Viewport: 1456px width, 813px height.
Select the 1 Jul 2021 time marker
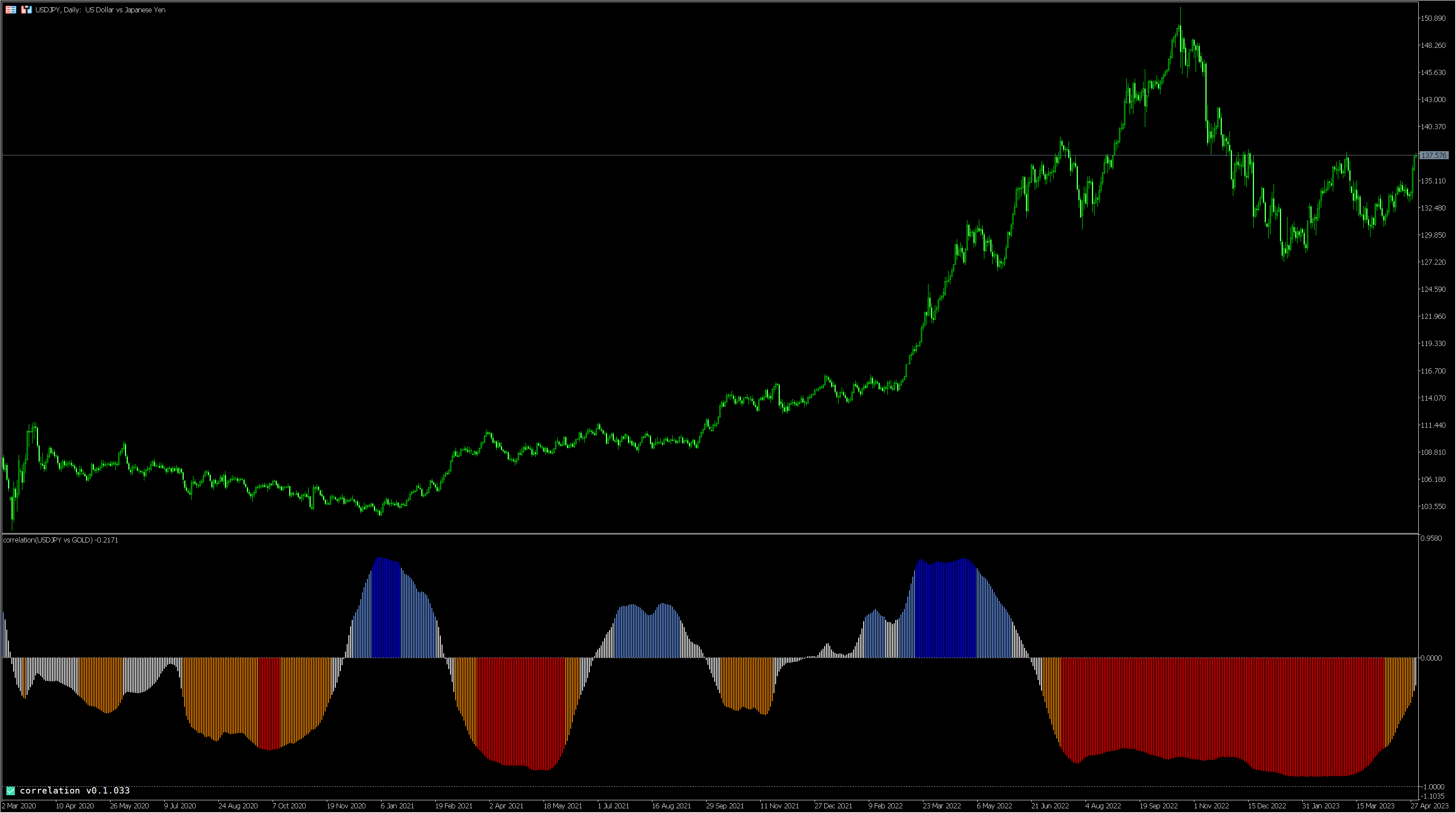coord(613,806)
